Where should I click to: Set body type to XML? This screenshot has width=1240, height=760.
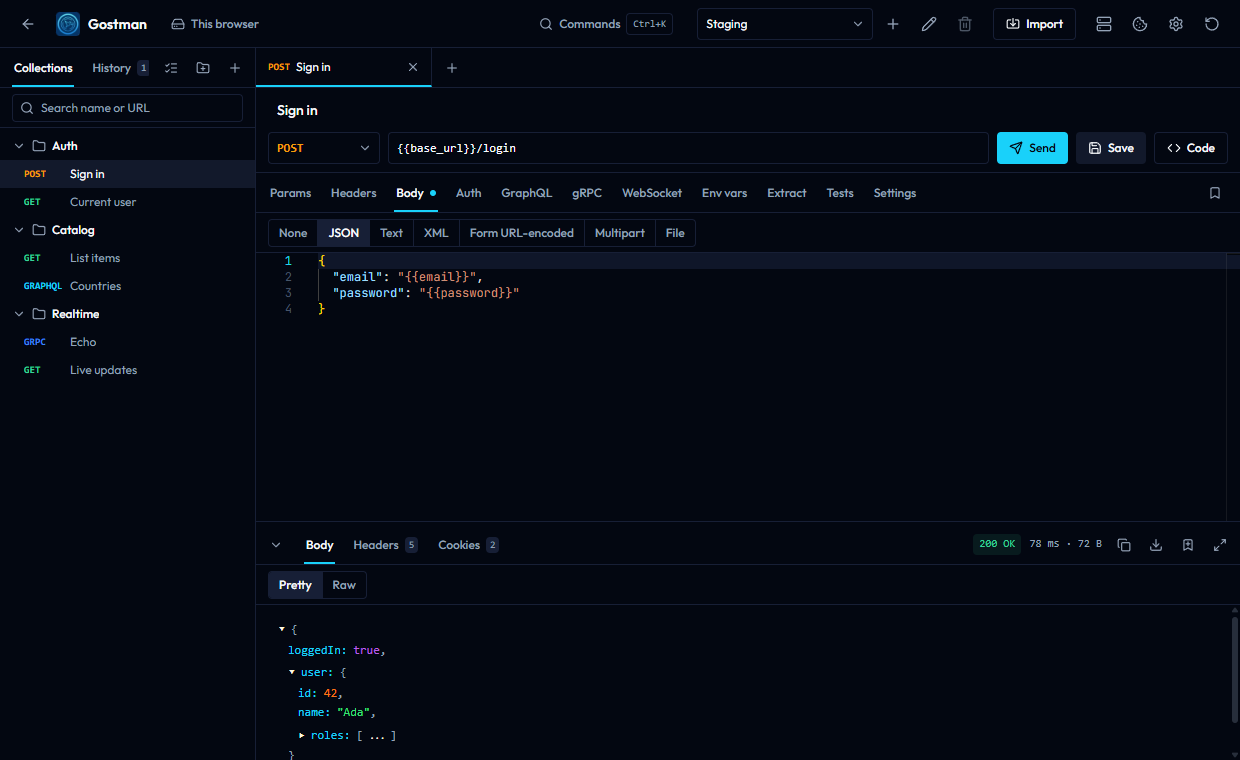pos(436,233)
